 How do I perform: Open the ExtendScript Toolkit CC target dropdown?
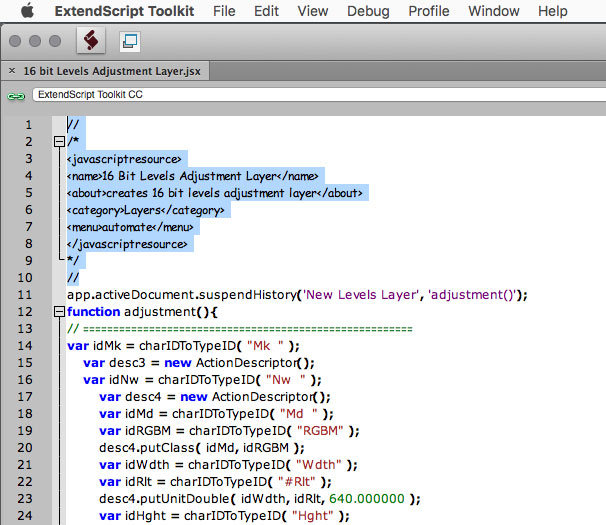pyautogui.click(x=319, y=95)
